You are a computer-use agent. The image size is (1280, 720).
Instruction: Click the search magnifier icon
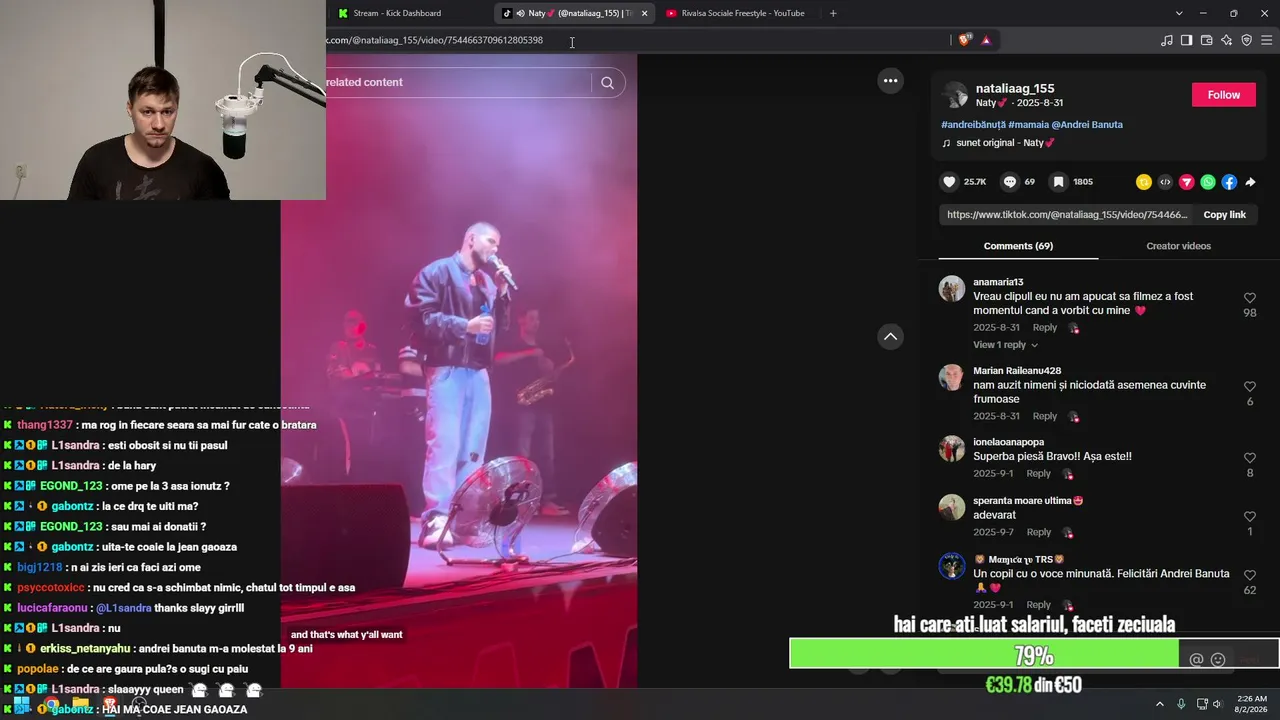pos(607,83)
